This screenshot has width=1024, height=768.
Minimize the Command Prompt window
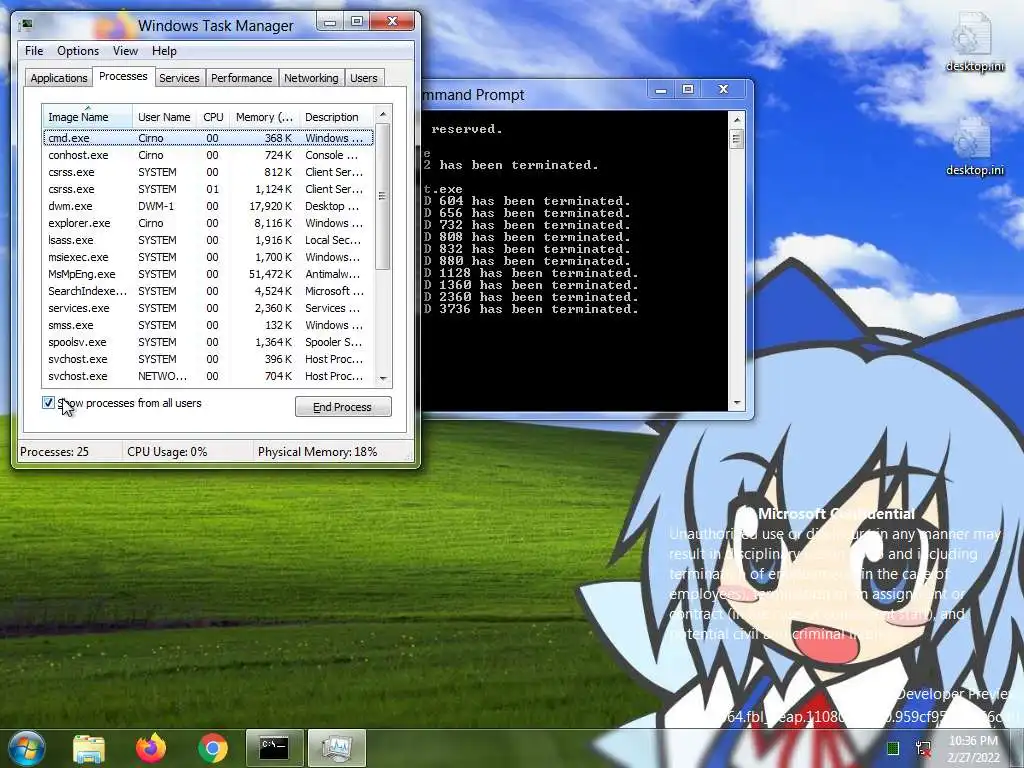661,90
